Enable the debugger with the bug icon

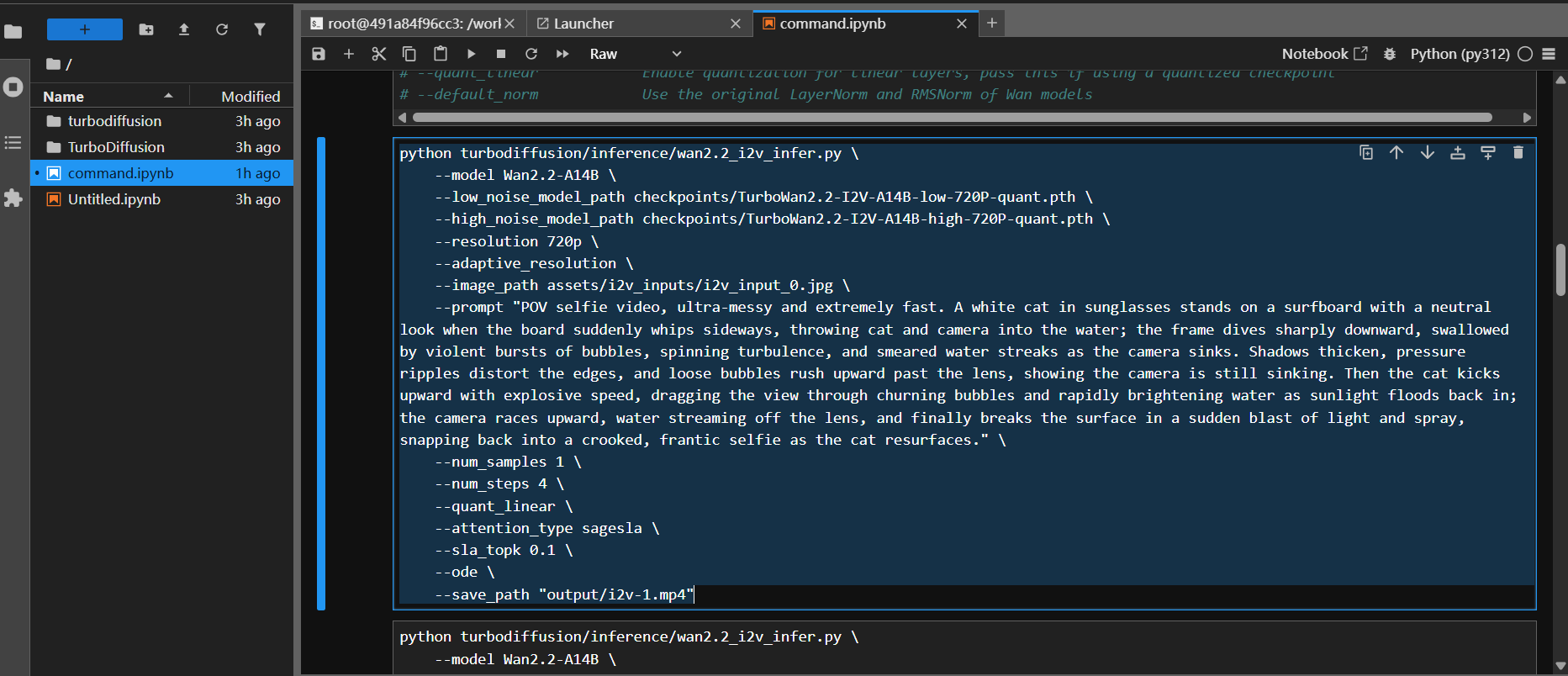point(1390,54)
